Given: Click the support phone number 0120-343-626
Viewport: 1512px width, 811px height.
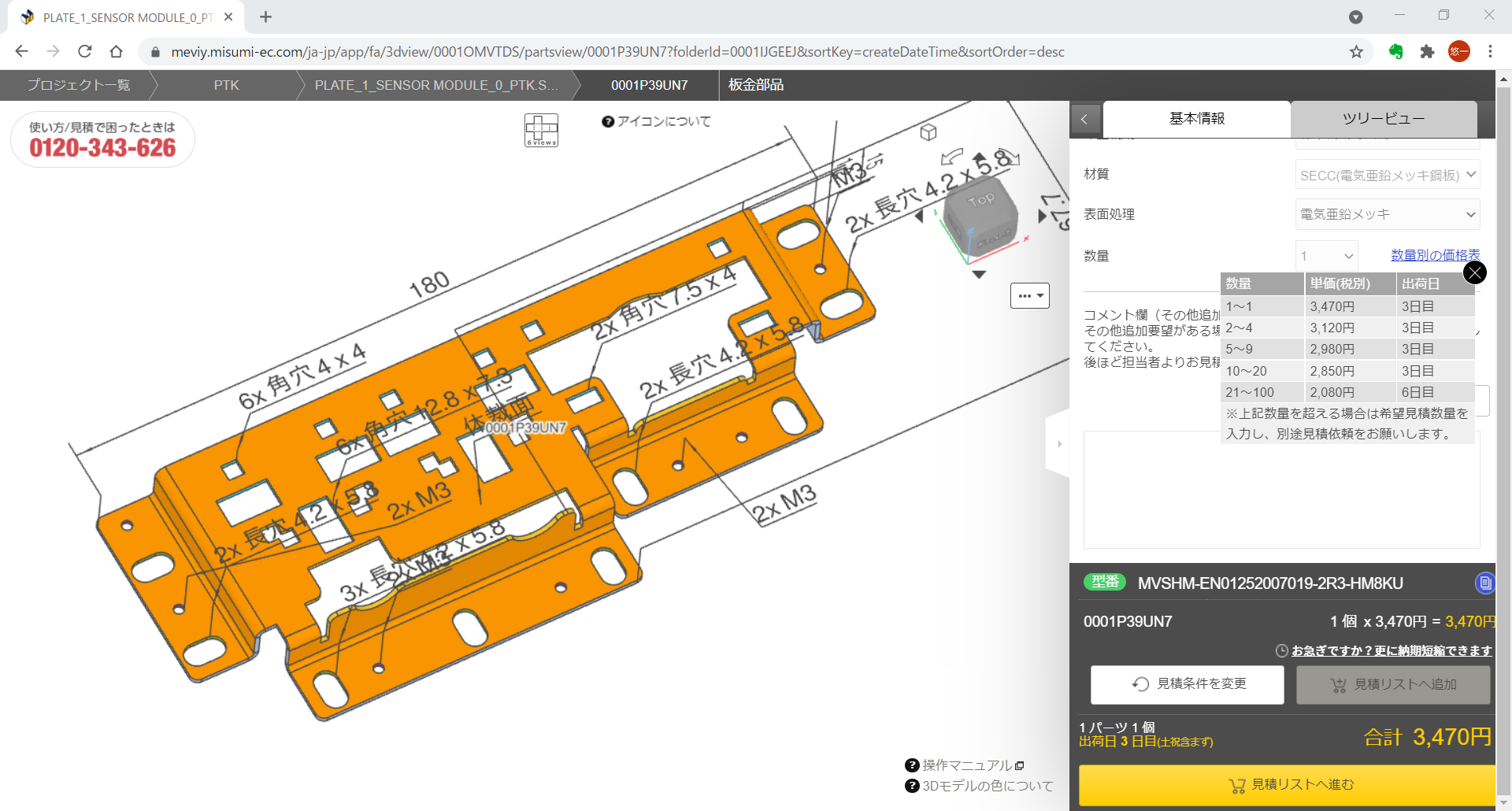Looking at the screenshot, I should point(102,147).
